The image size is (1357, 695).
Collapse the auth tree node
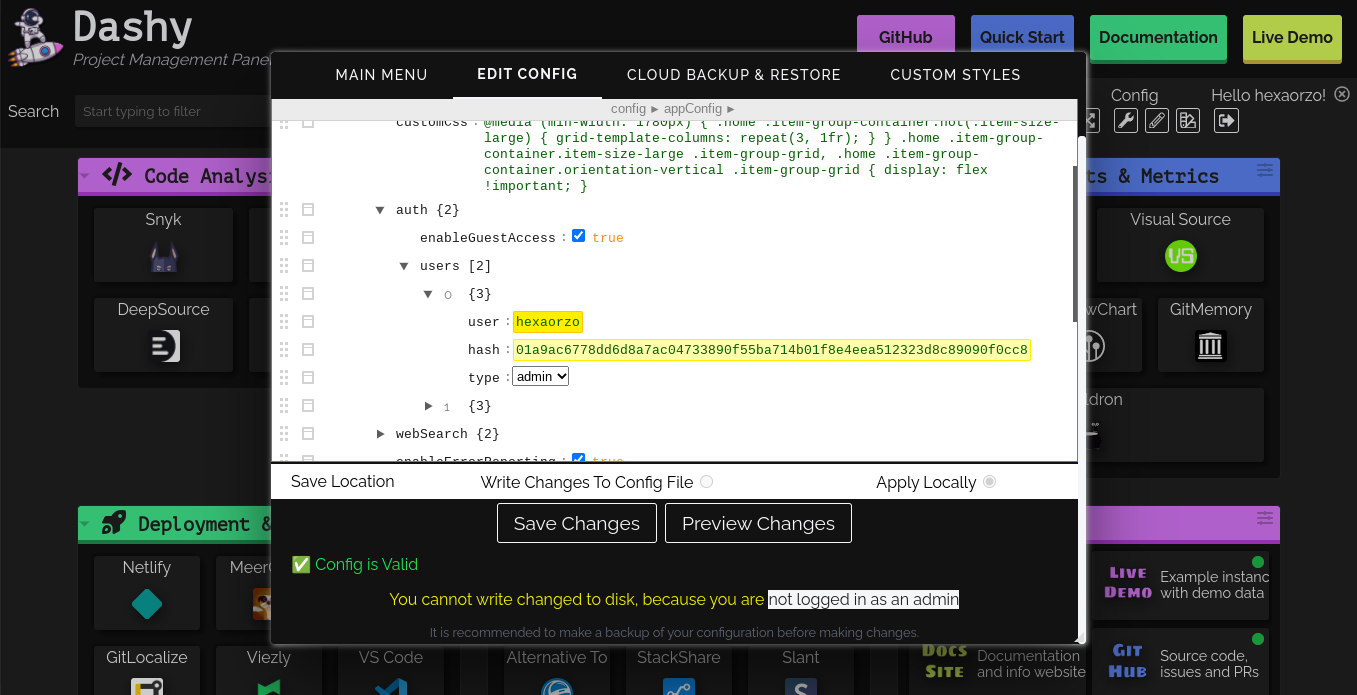click(x=380, y=210)
